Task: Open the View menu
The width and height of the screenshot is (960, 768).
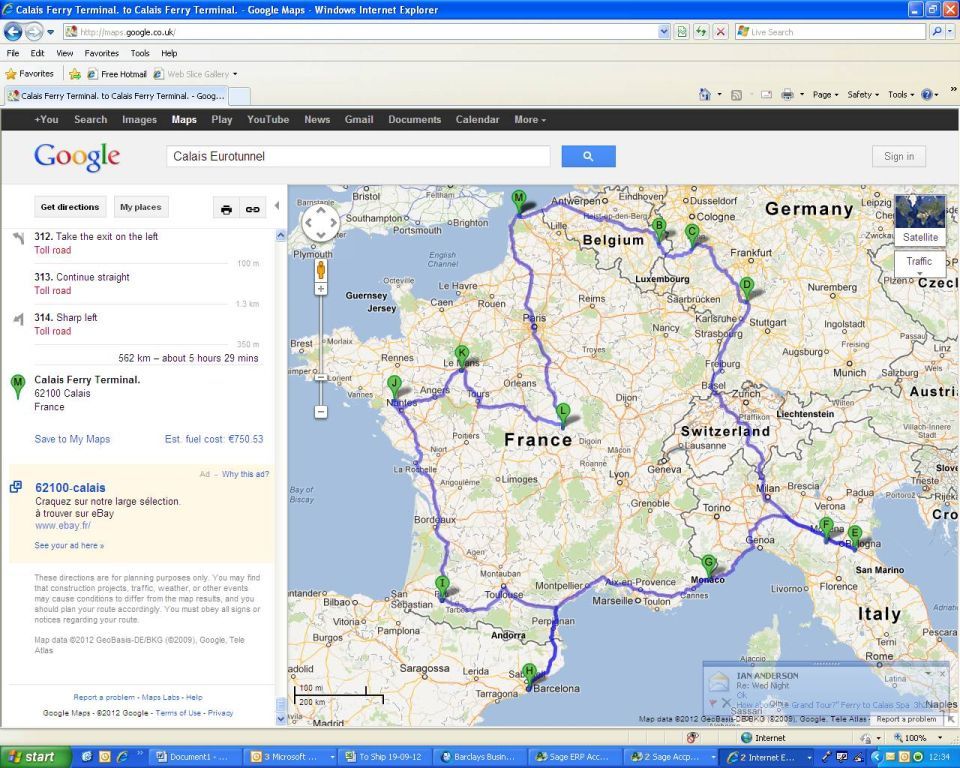Action: point(64,53)
